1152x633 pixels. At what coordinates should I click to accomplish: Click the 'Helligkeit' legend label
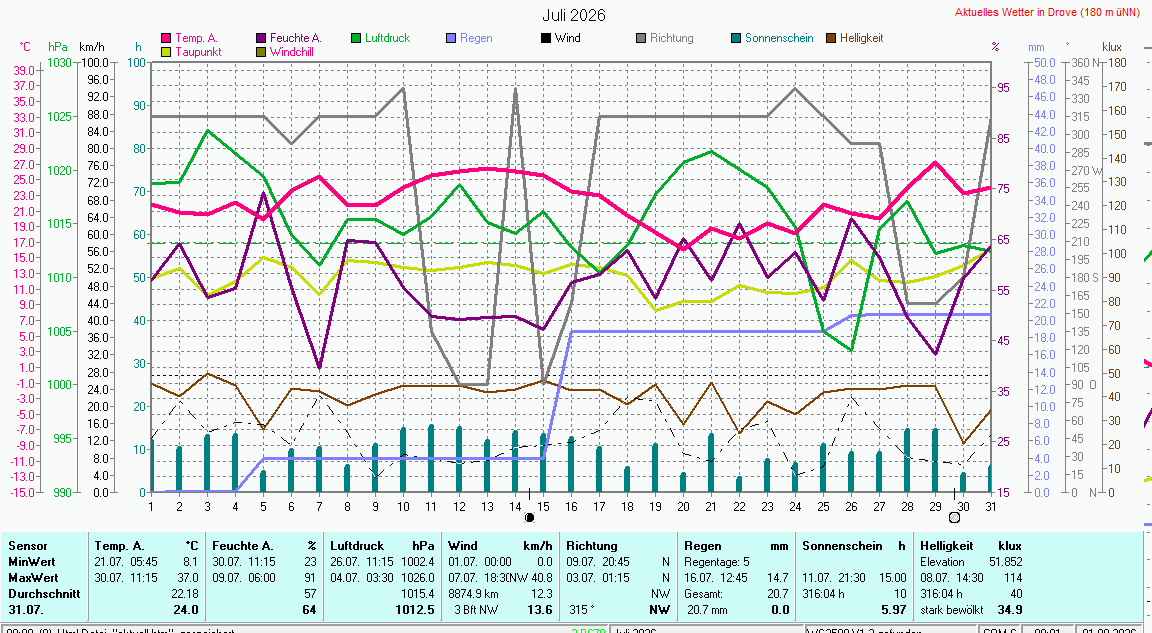point(862,38)
